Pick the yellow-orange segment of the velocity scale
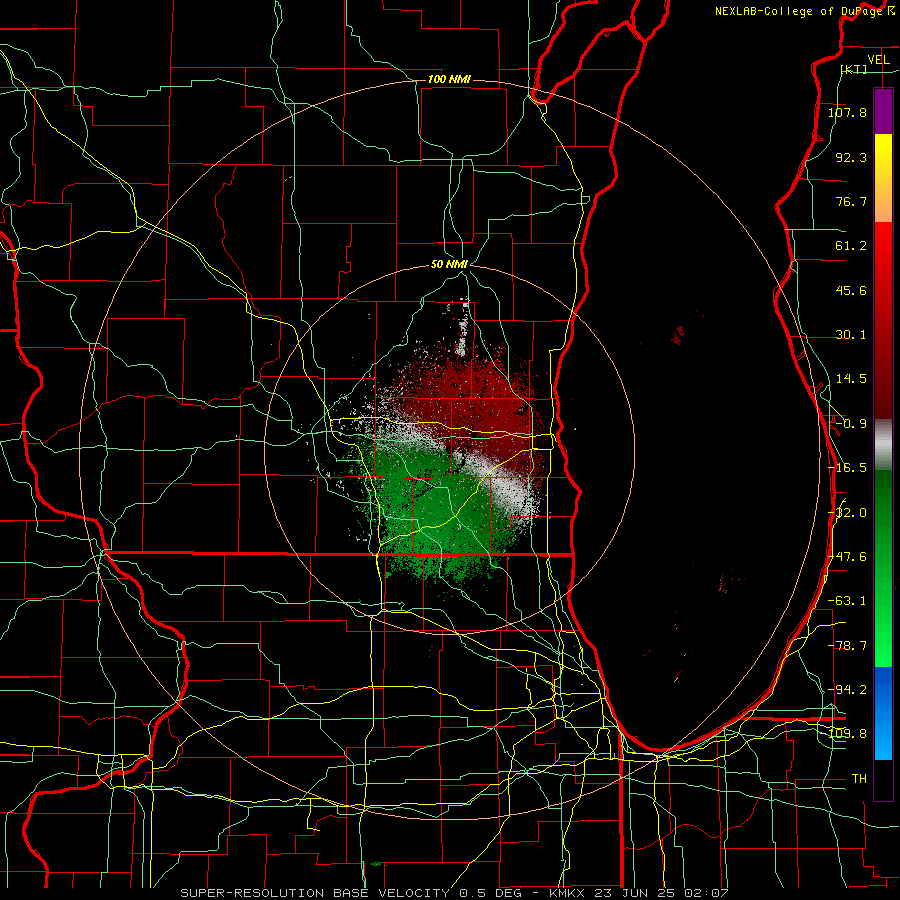This screenshot has width=900, height=900. 883,178
